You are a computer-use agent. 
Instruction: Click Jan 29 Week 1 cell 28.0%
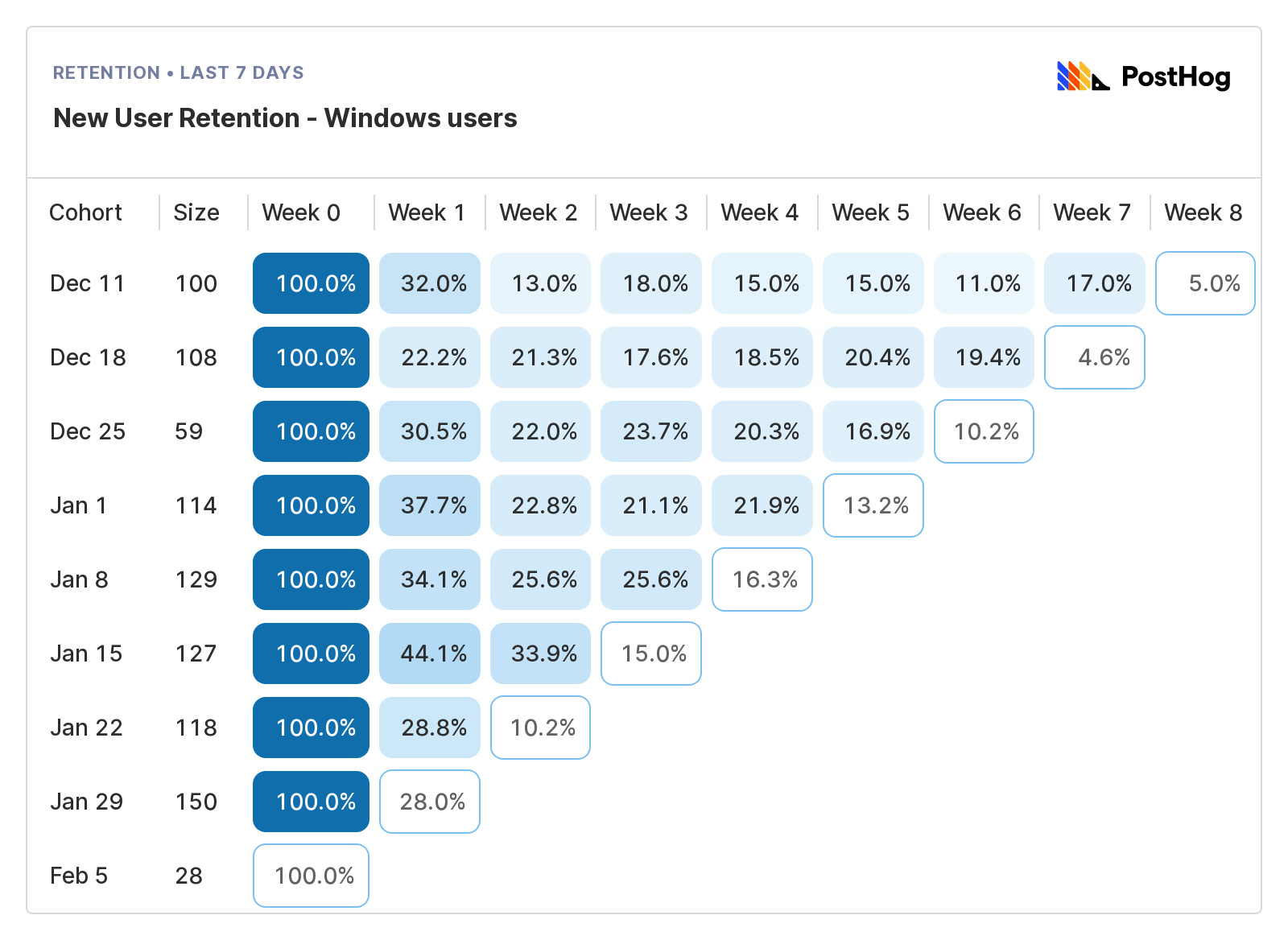(x=430, y=802)
